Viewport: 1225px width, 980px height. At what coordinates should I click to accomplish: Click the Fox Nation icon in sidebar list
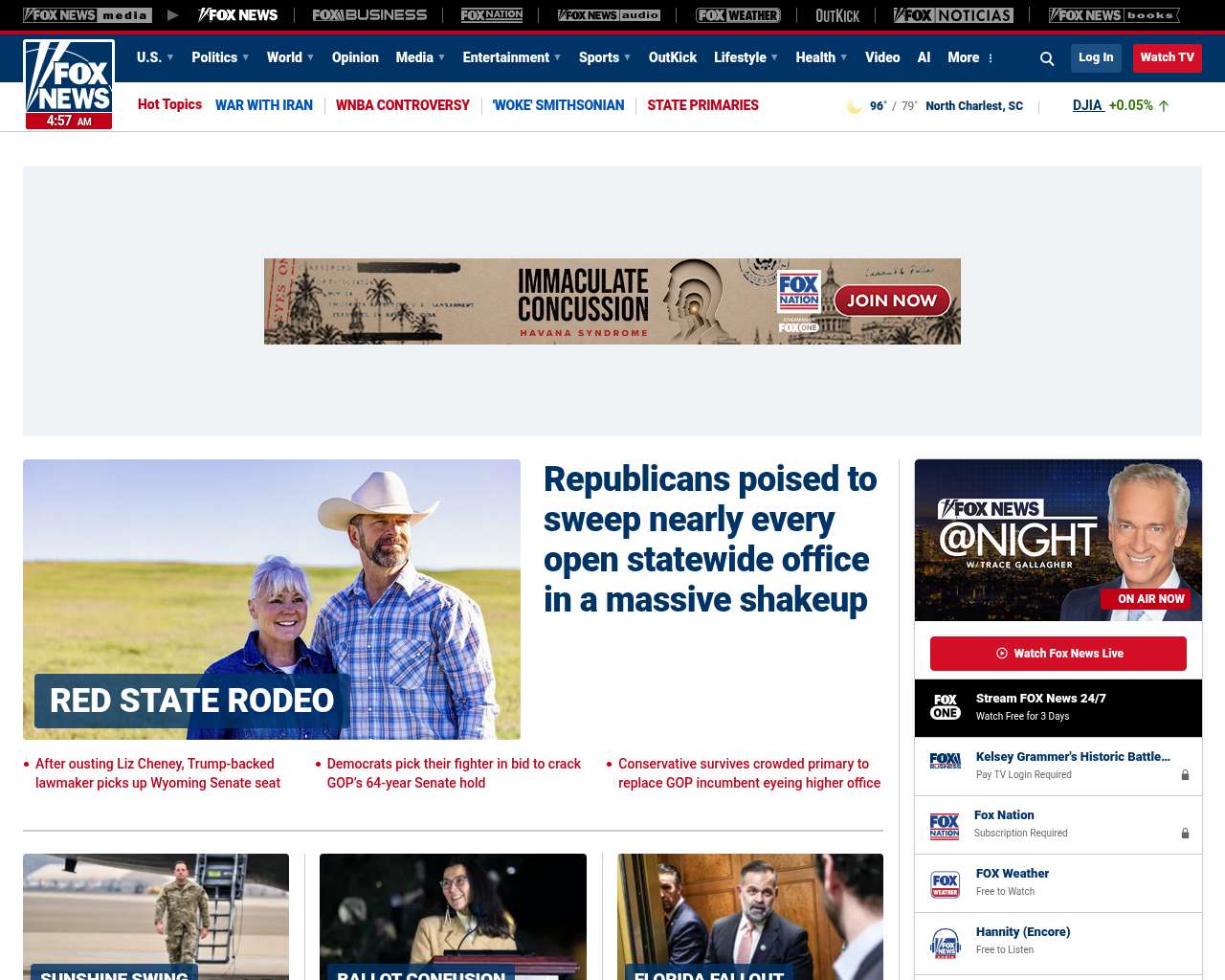945,825
